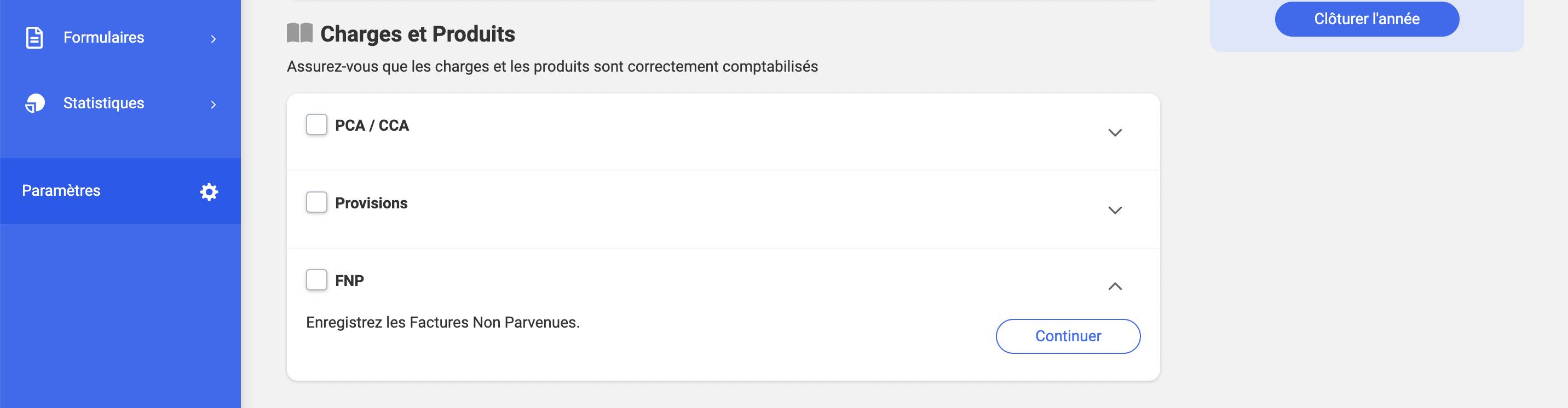The height and width of the screenshot is (408, 1568).
Task: Click the Continuer button
Action: (x=1068, y=336)
